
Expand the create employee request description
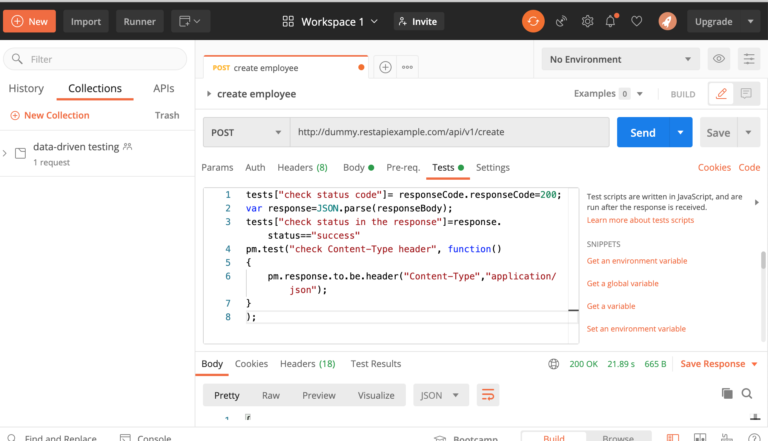(x=209, y=94)
